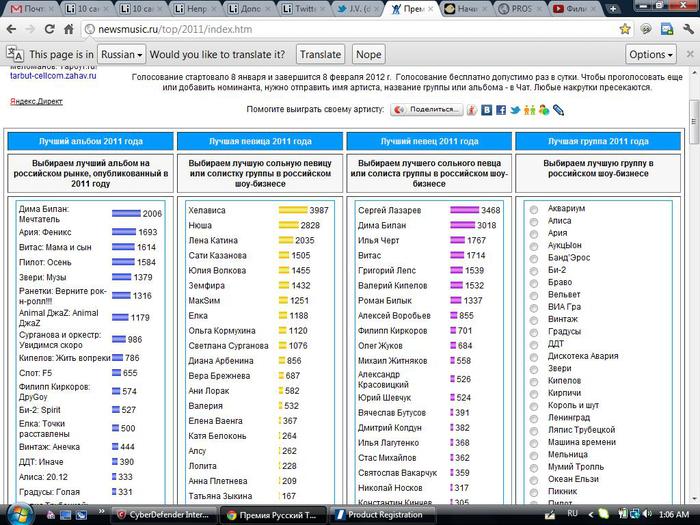Open the Windows Start orb
Viewport: 700px width, 525px height.
point(19,515)
